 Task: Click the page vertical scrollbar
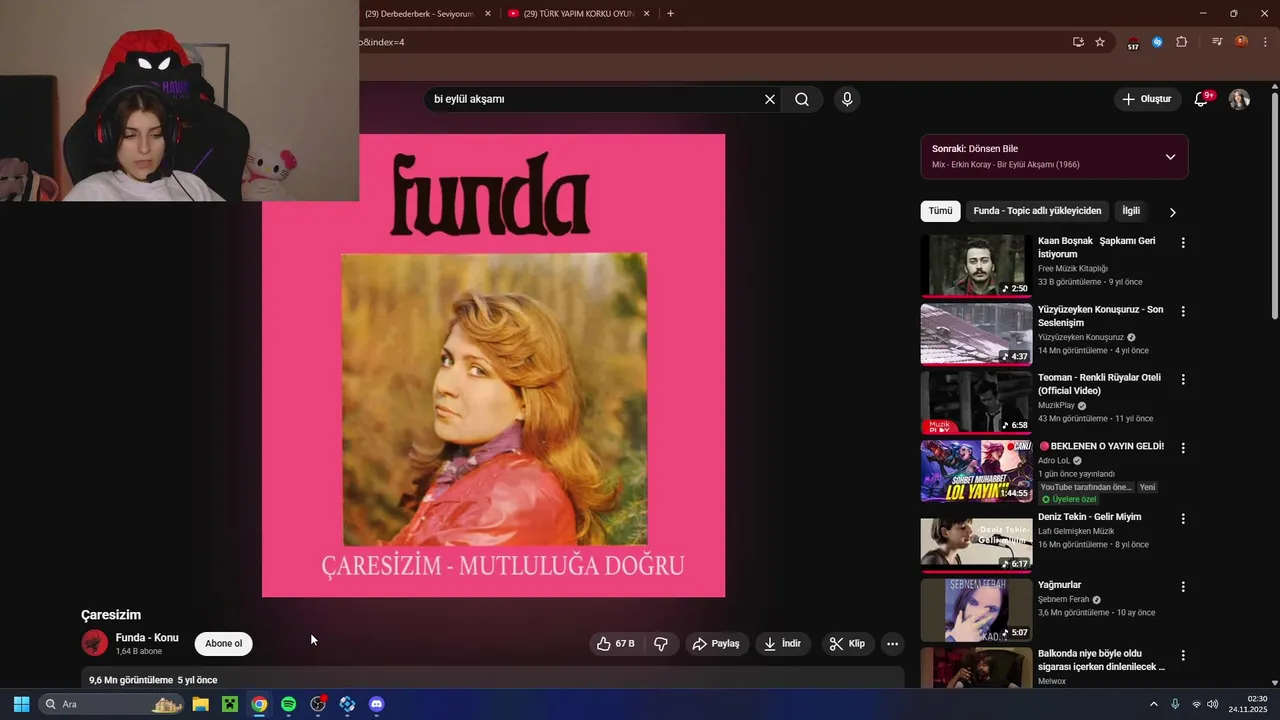point(1274,205)
